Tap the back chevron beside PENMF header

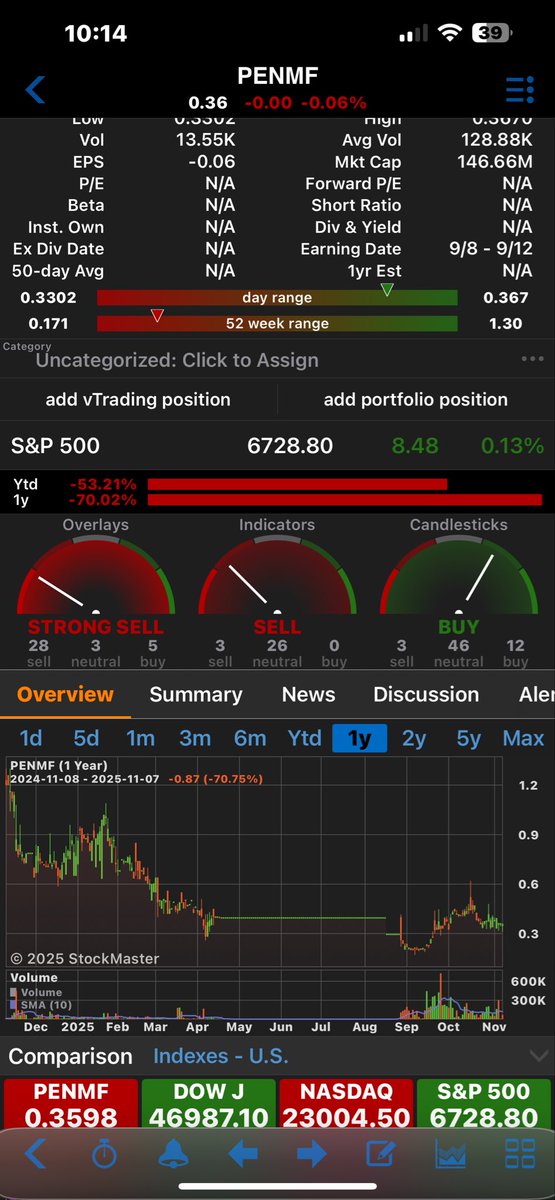pyautogui.click(x=35, y=89)
